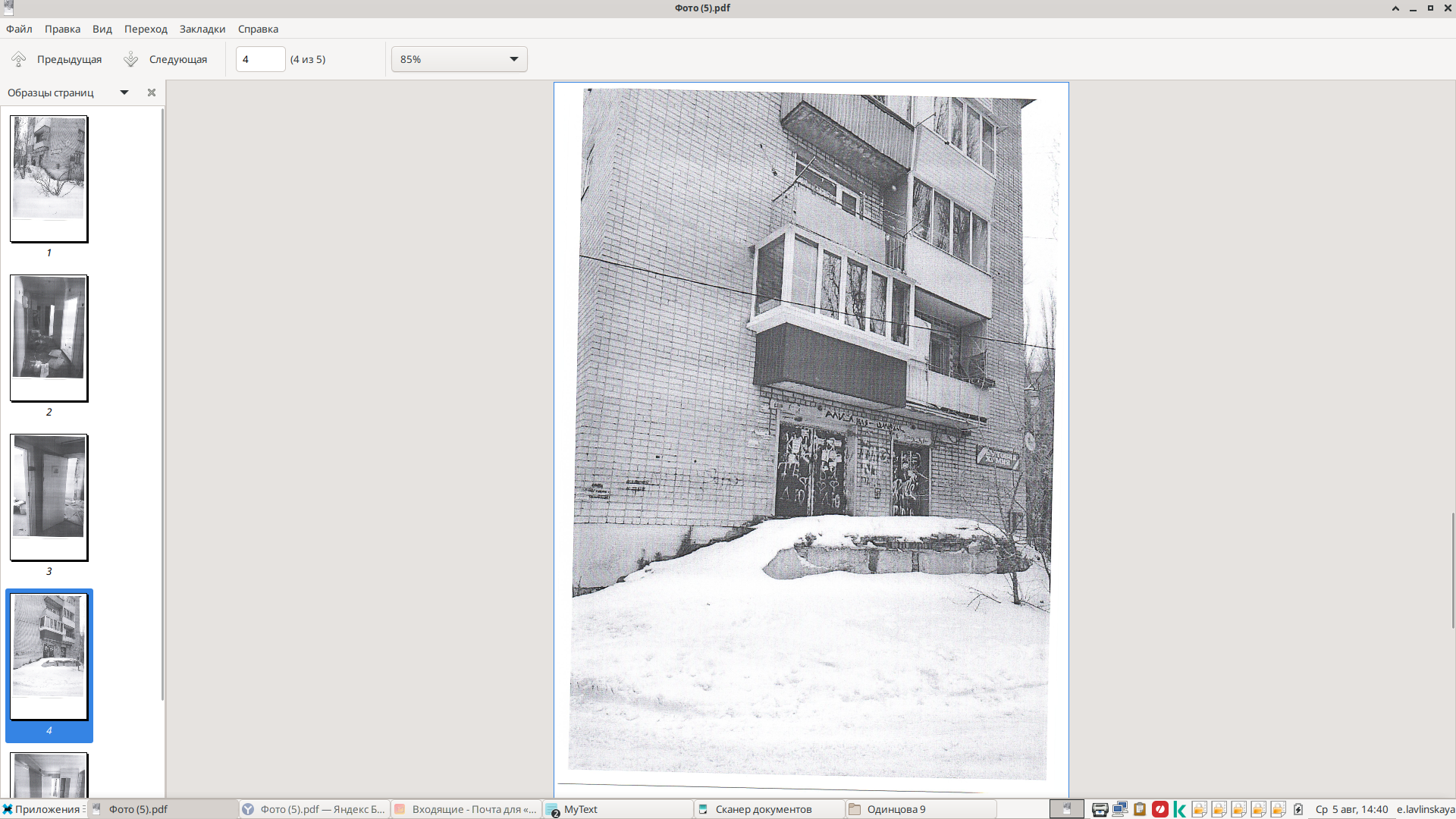
Task: Click the mail icon in the Входящие taskbar entry
Action: click(400, 809)
